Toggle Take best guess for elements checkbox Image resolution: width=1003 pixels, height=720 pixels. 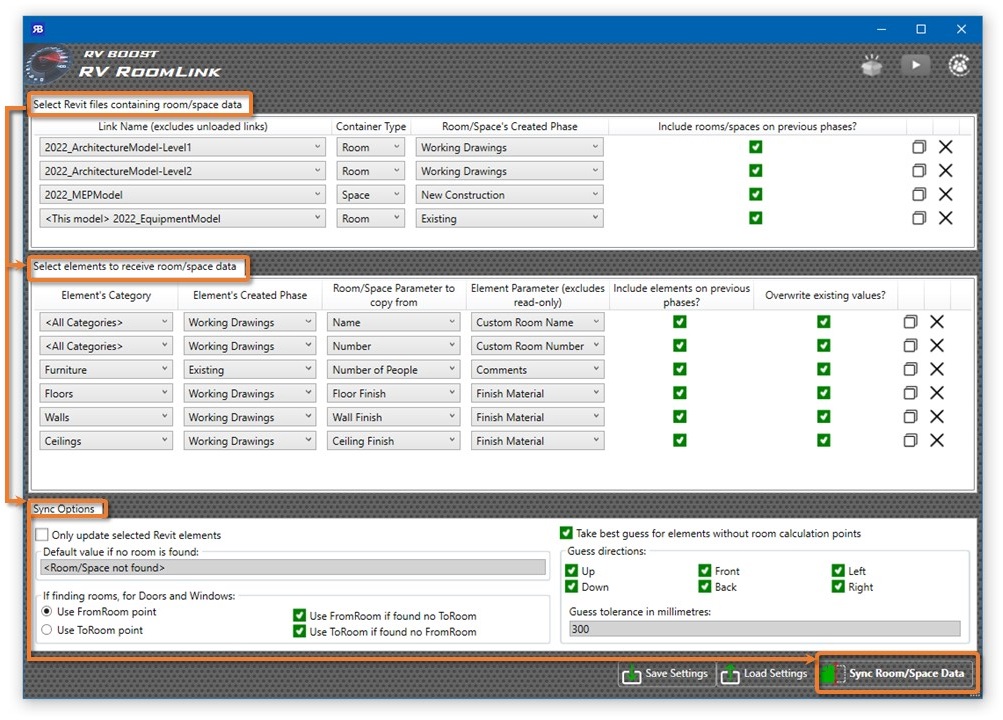pos(566,533)
